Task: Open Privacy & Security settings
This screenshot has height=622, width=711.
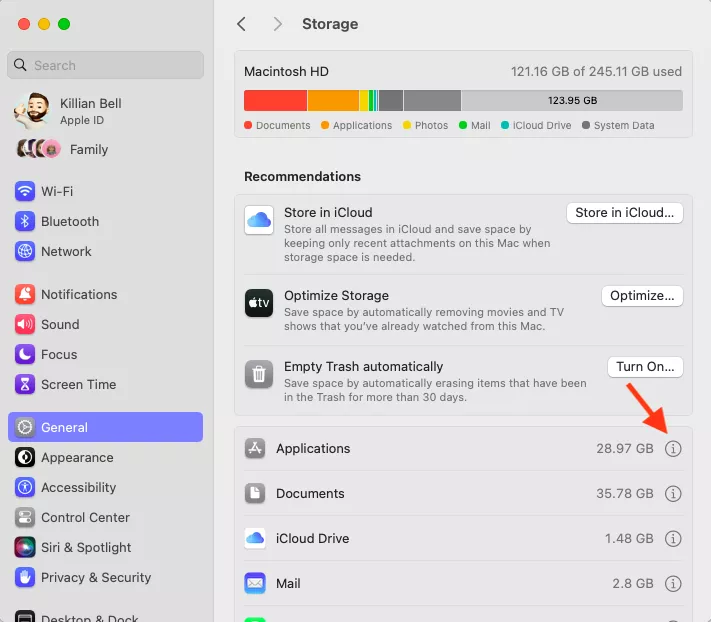Action: point(96,578)
